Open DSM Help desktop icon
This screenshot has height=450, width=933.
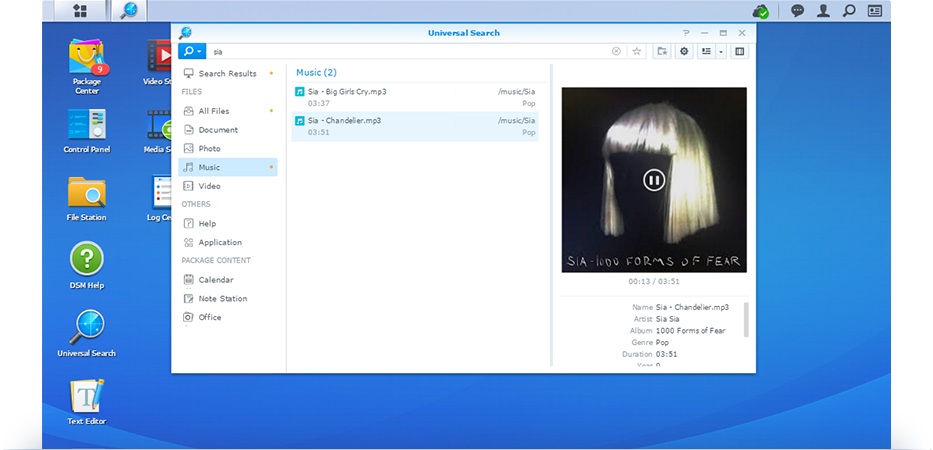point(87,266)
